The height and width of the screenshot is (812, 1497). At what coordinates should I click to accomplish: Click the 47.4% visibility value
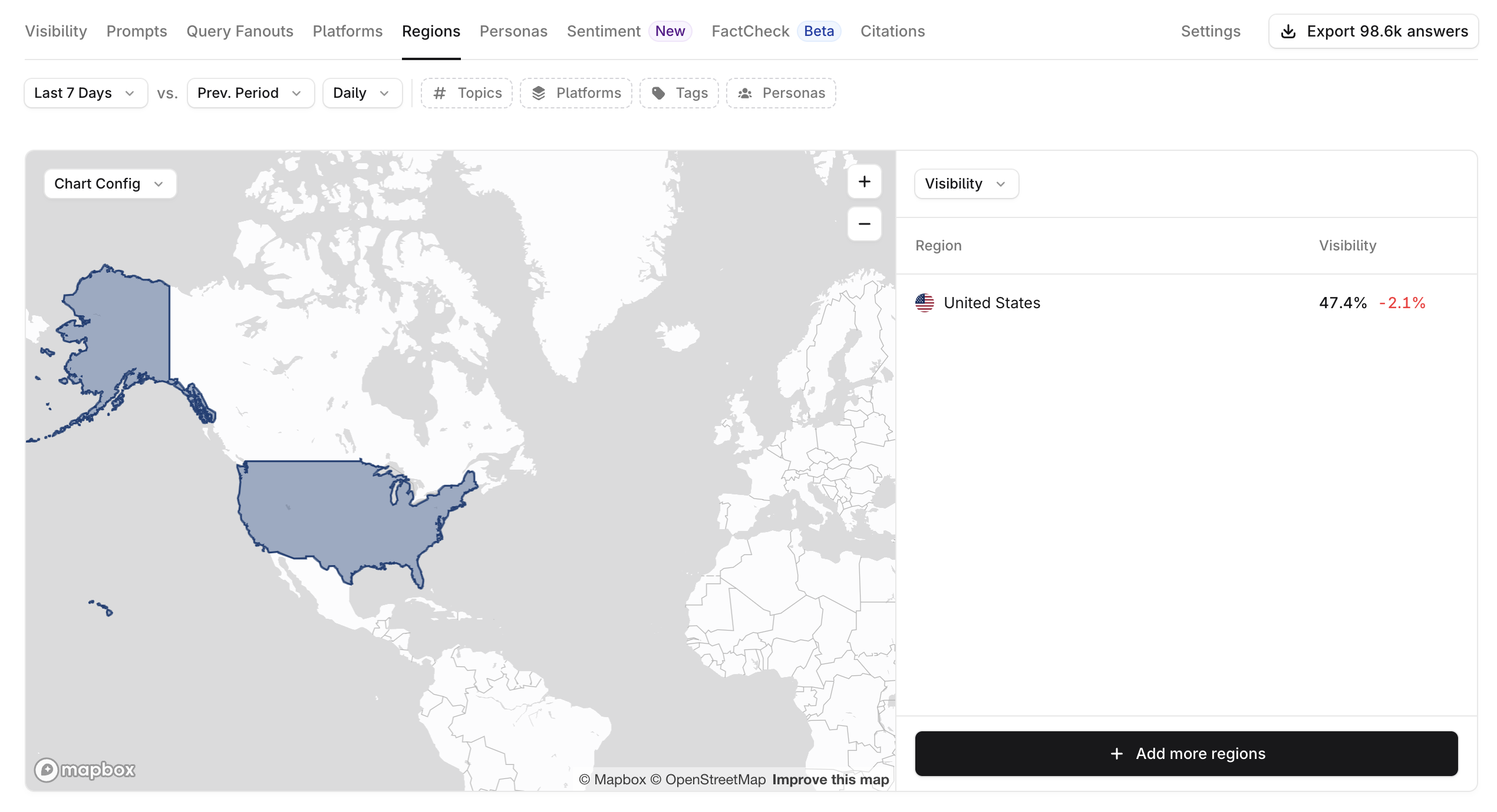[1343, 303]
